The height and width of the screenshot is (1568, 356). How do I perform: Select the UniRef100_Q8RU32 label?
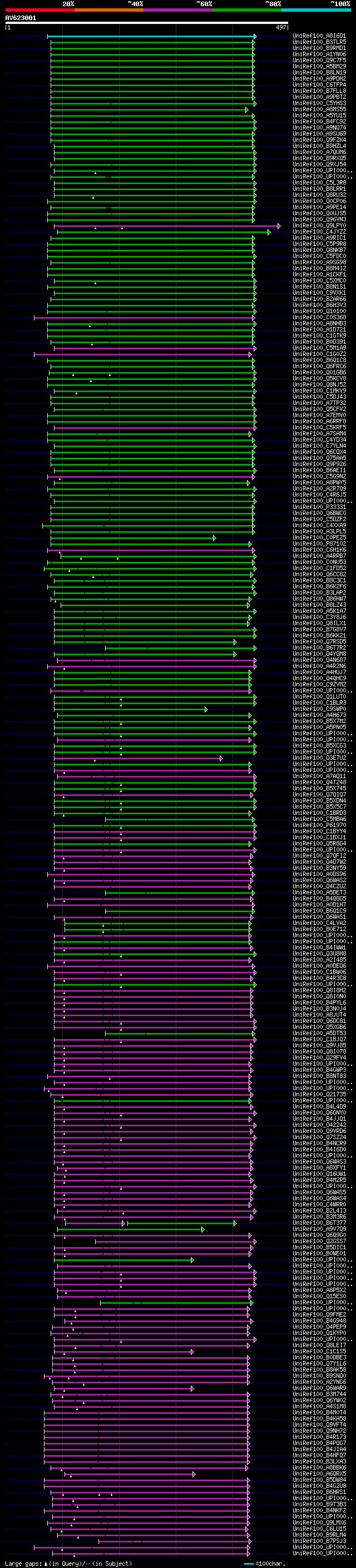(319, 195)
